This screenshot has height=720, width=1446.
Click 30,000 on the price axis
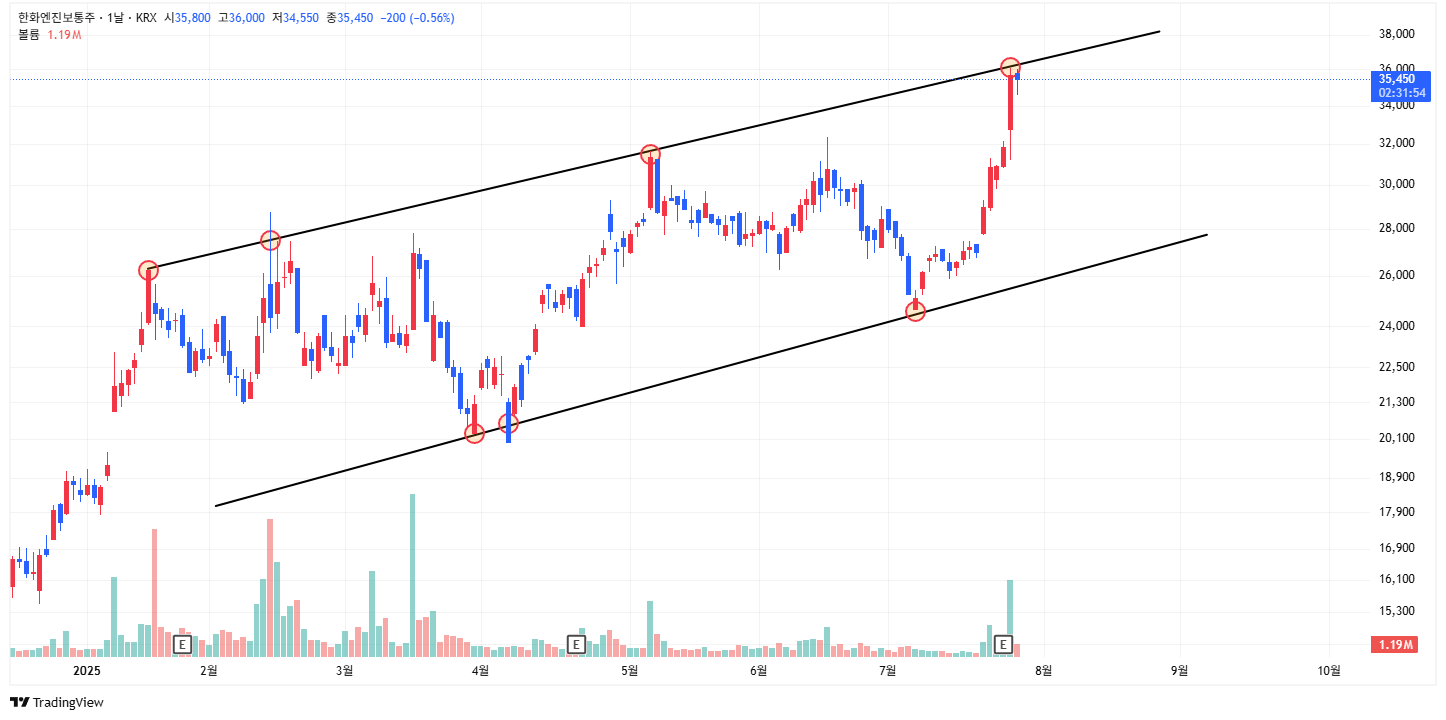click(x=1396, y=184)
